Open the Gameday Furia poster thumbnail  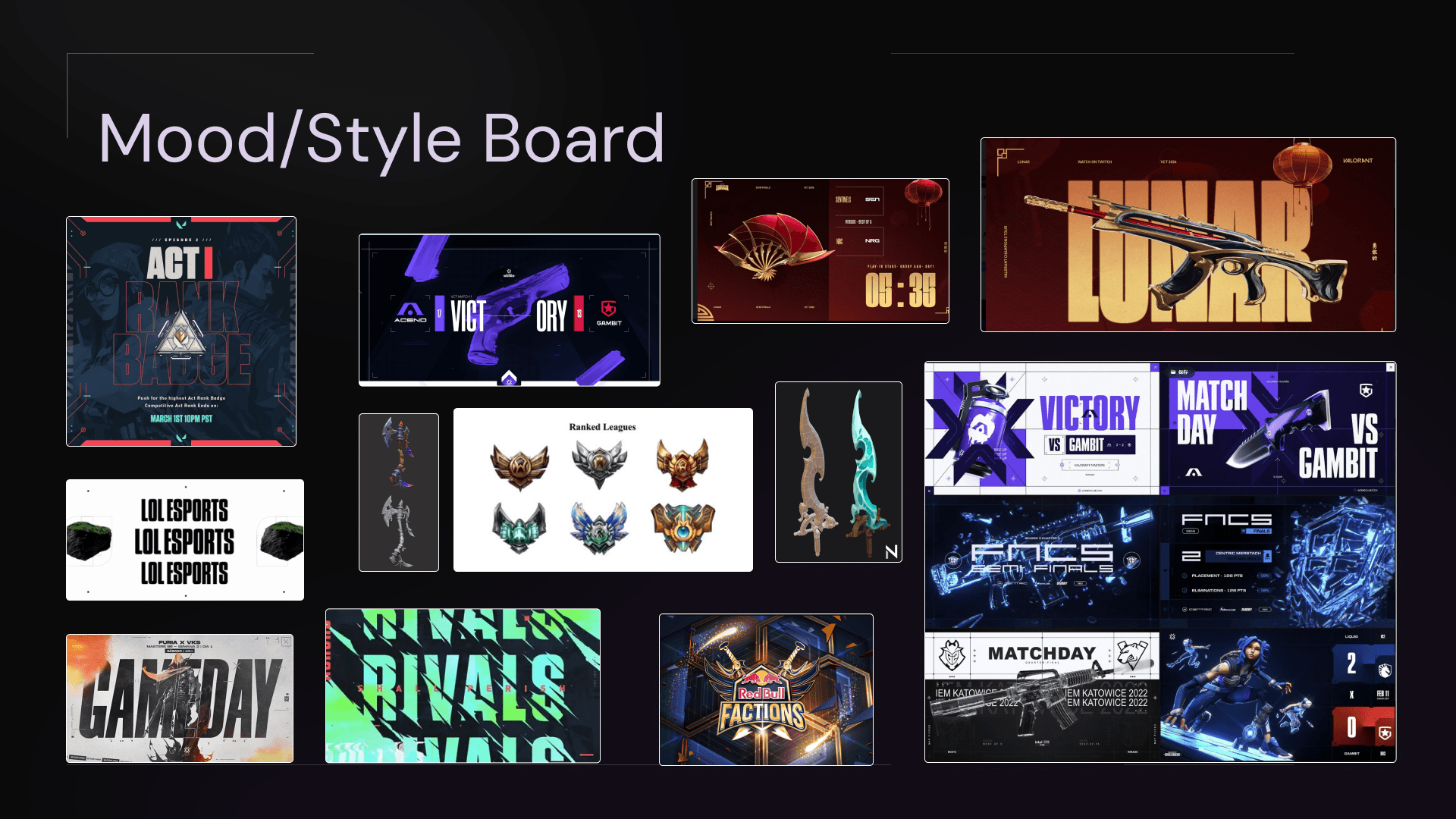tap(180, 698)
